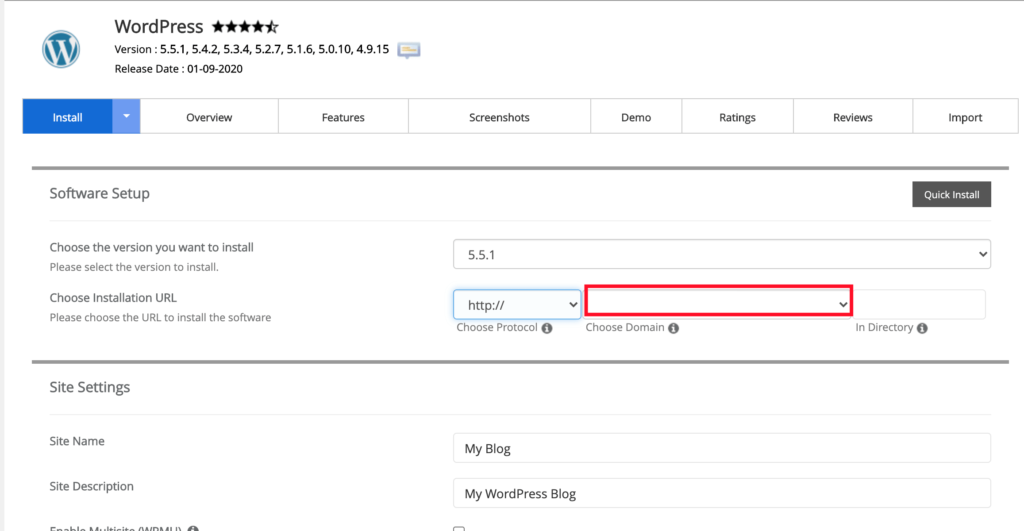1024x531 pixels.
Task: Click the 'Site Settings' heading text
Action: tap(89, 387)
